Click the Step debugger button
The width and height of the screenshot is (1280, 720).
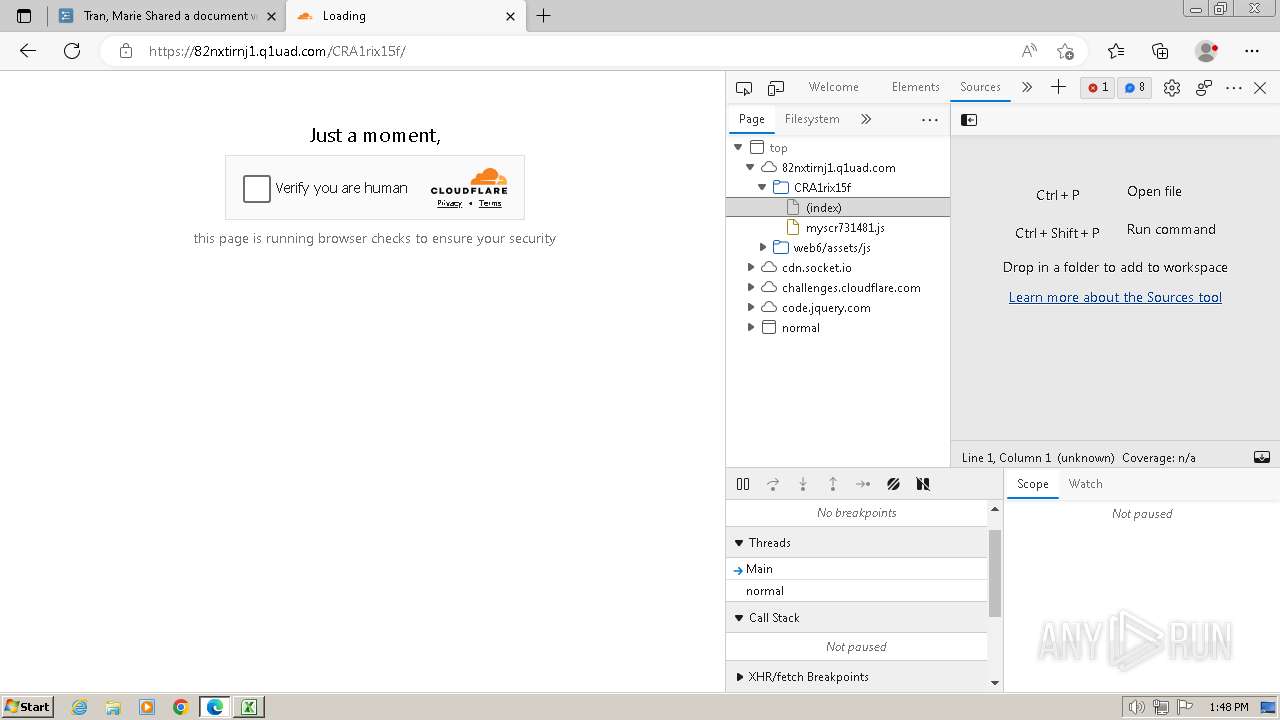click(863, 484)
